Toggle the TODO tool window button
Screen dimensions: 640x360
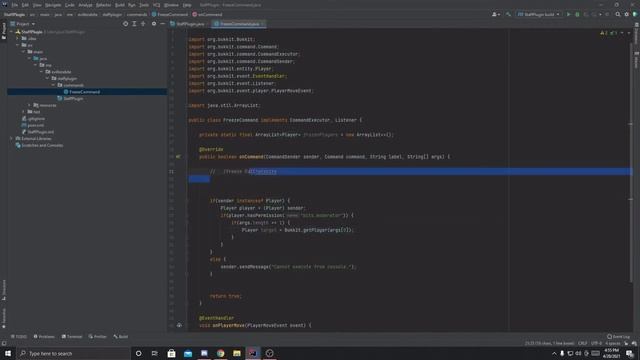(19, 337)
